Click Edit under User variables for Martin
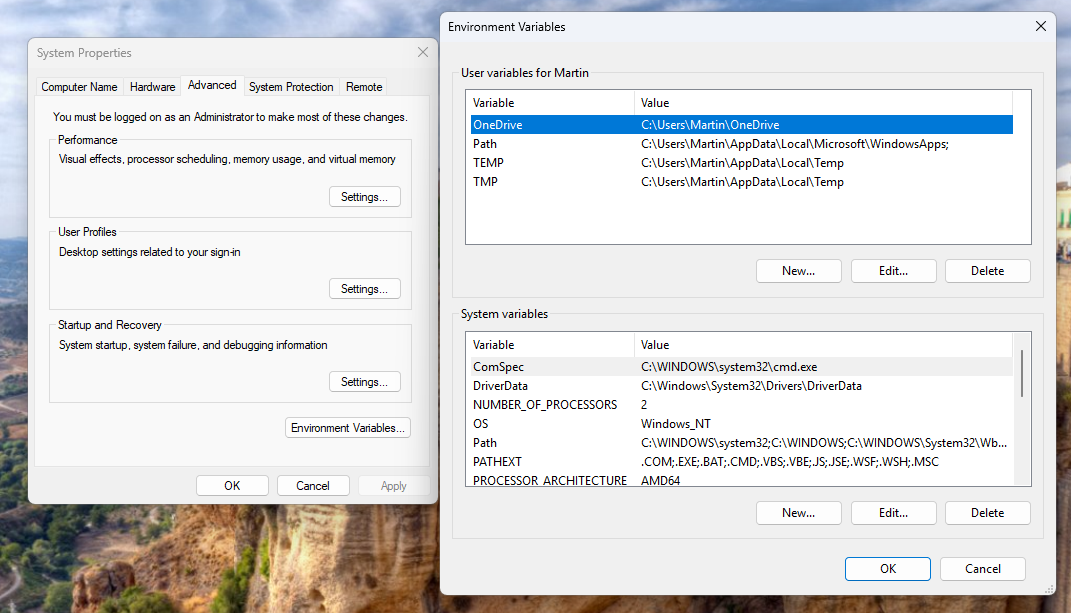This screenshot has width=1071, height=613. tap(893, 271)
